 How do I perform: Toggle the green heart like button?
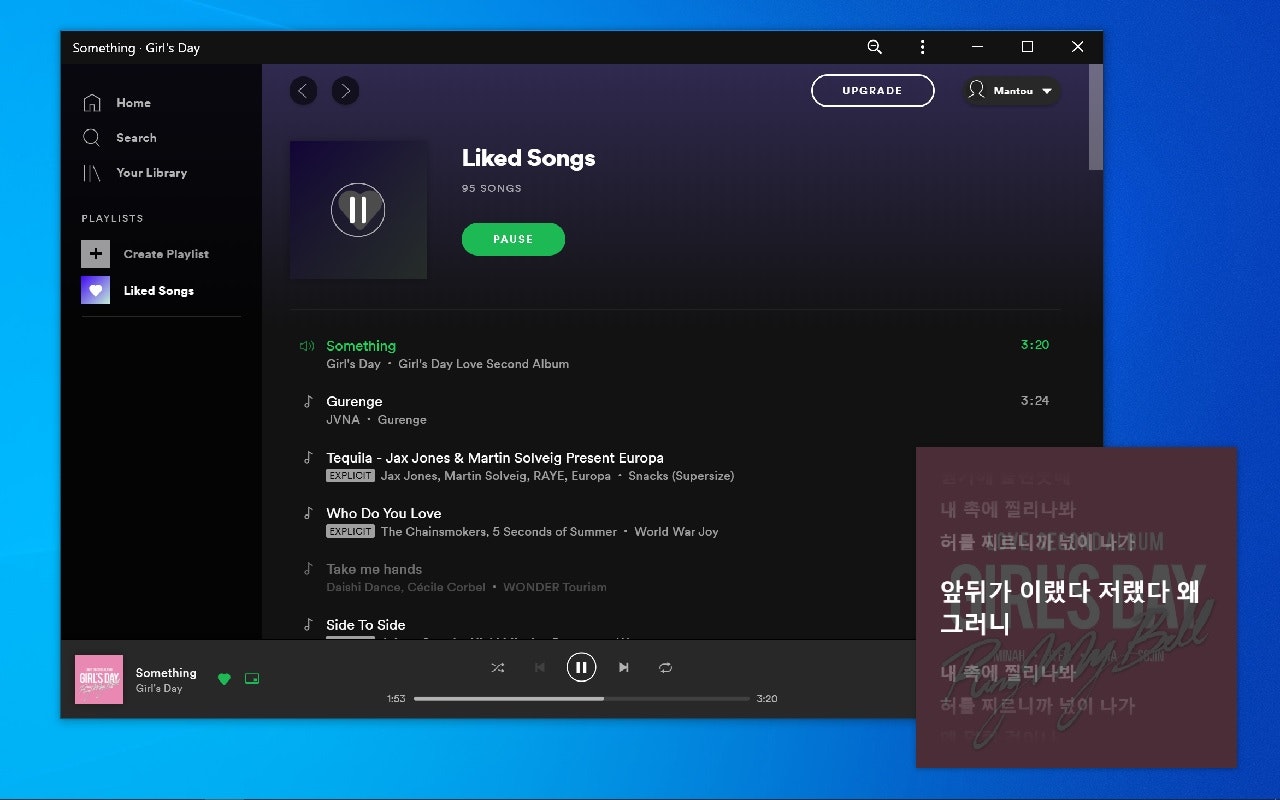point(224,679)
